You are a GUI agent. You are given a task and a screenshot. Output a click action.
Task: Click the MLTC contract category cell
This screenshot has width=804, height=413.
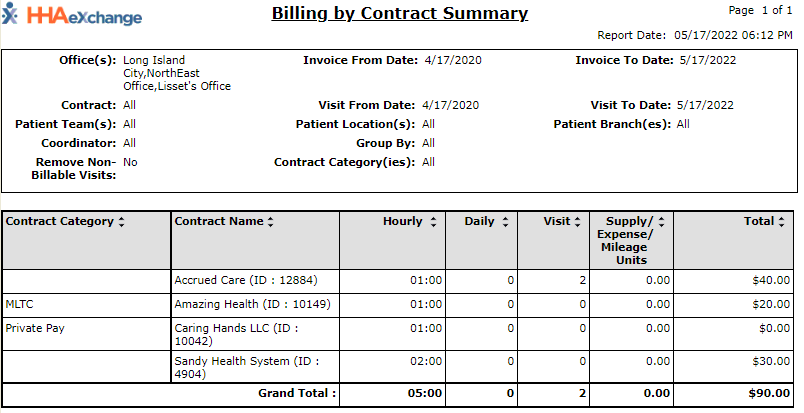coord(20,304)
